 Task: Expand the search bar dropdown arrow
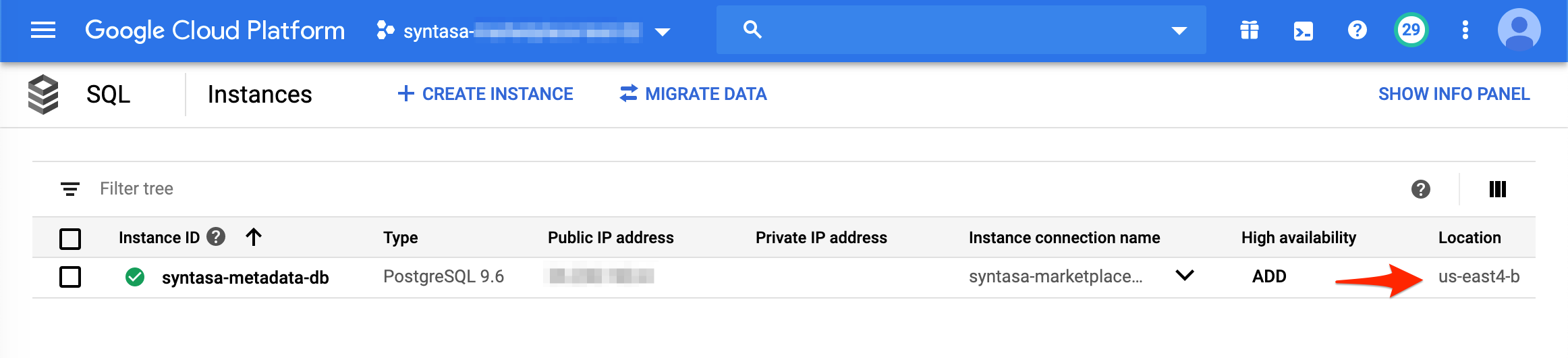coord(1179,30)
